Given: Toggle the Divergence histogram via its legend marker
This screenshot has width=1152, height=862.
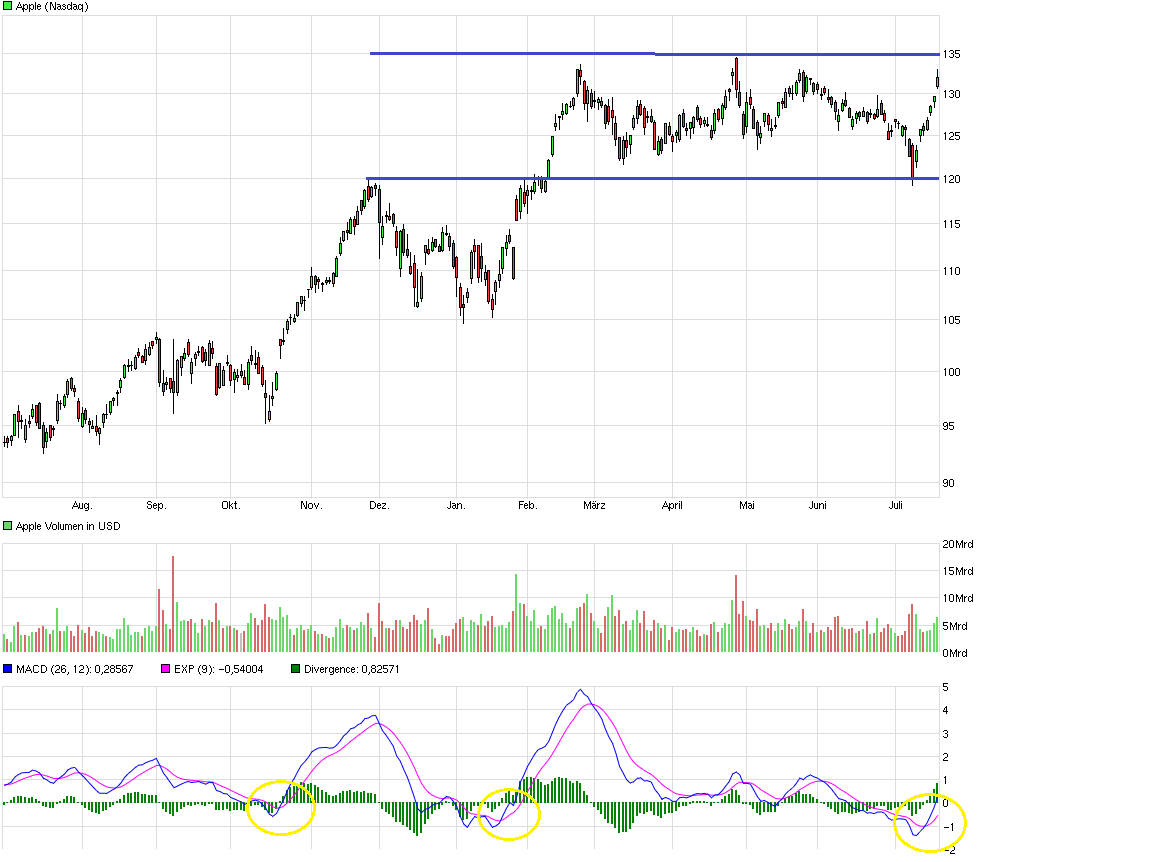Looking at the screenshot, I should click(x=294, y=669).
